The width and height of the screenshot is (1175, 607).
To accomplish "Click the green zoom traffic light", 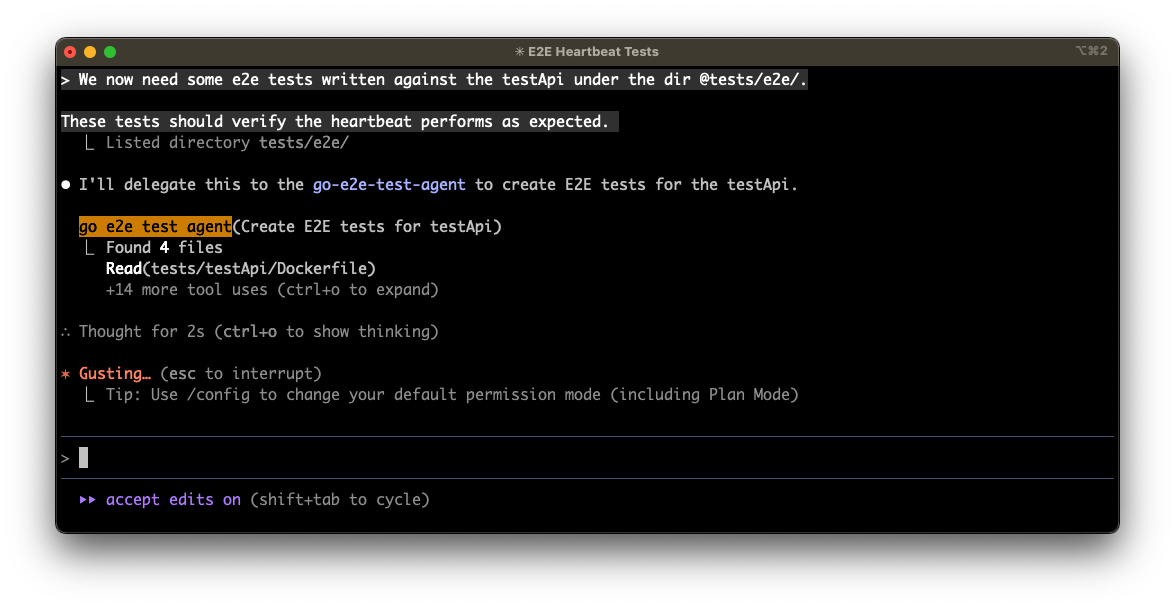I will (110, 51).
